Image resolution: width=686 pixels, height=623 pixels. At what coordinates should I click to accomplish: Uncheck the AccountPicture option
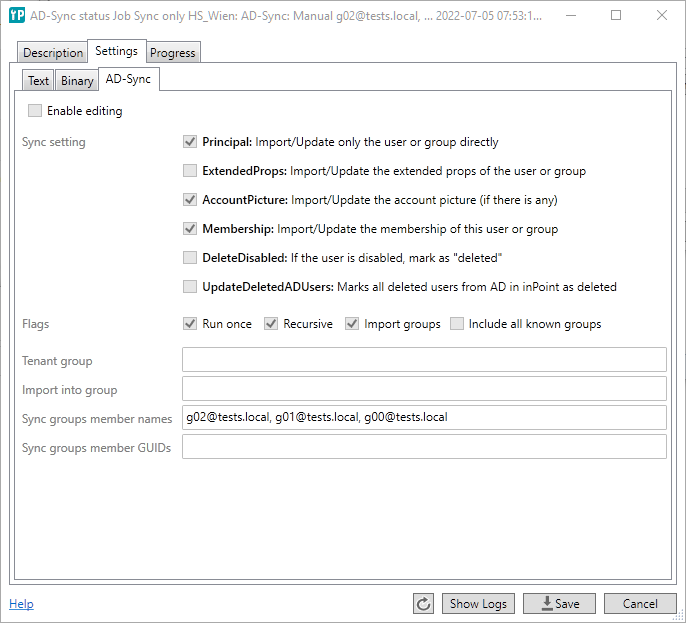point(190,200)
